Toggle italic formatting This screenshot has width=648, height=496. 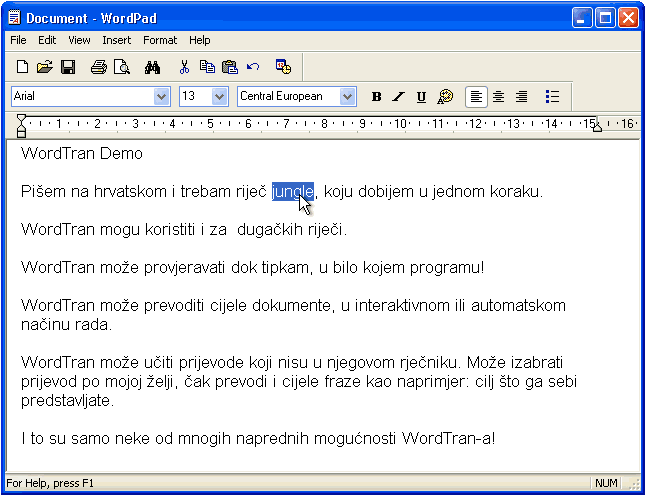coord(398,97)
